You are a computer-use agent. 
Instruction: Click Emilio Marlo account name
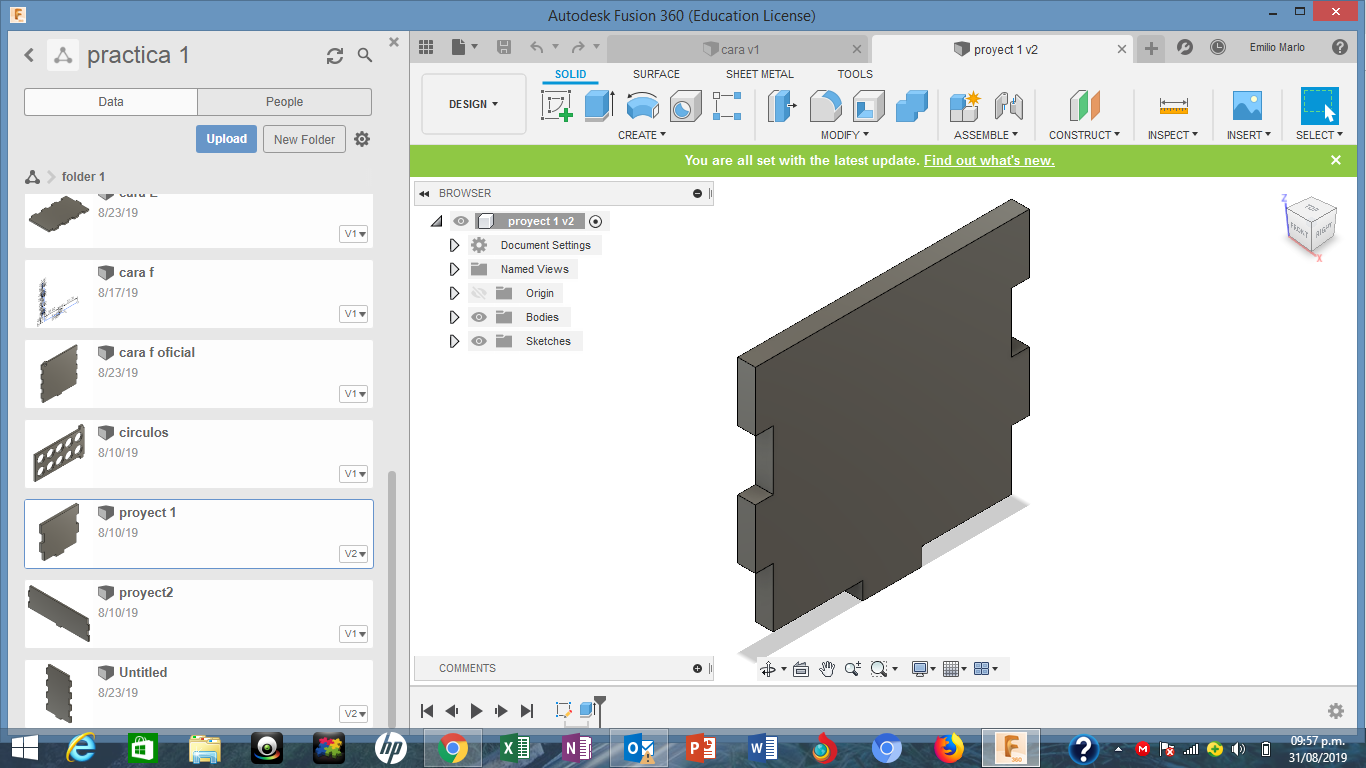tap(1277, 47)
